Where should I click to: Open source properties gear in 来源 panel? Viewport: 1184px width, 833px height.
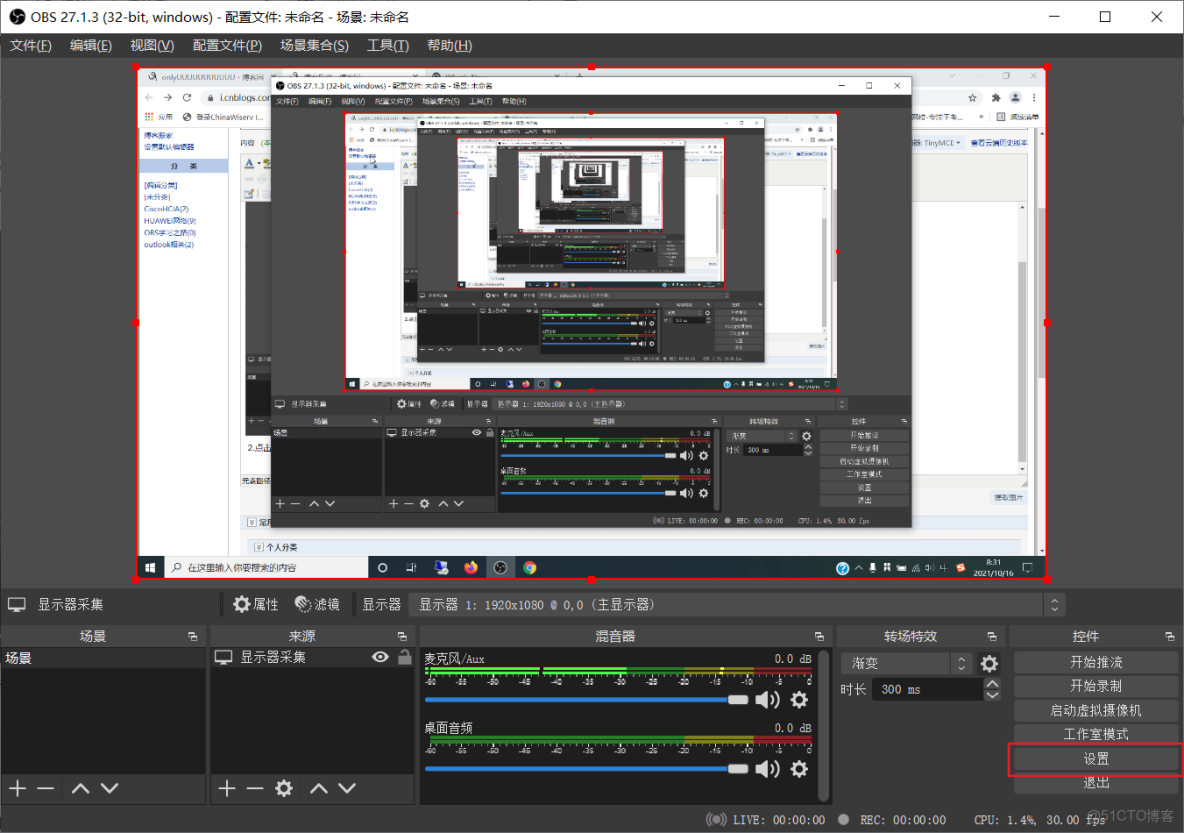284,788
